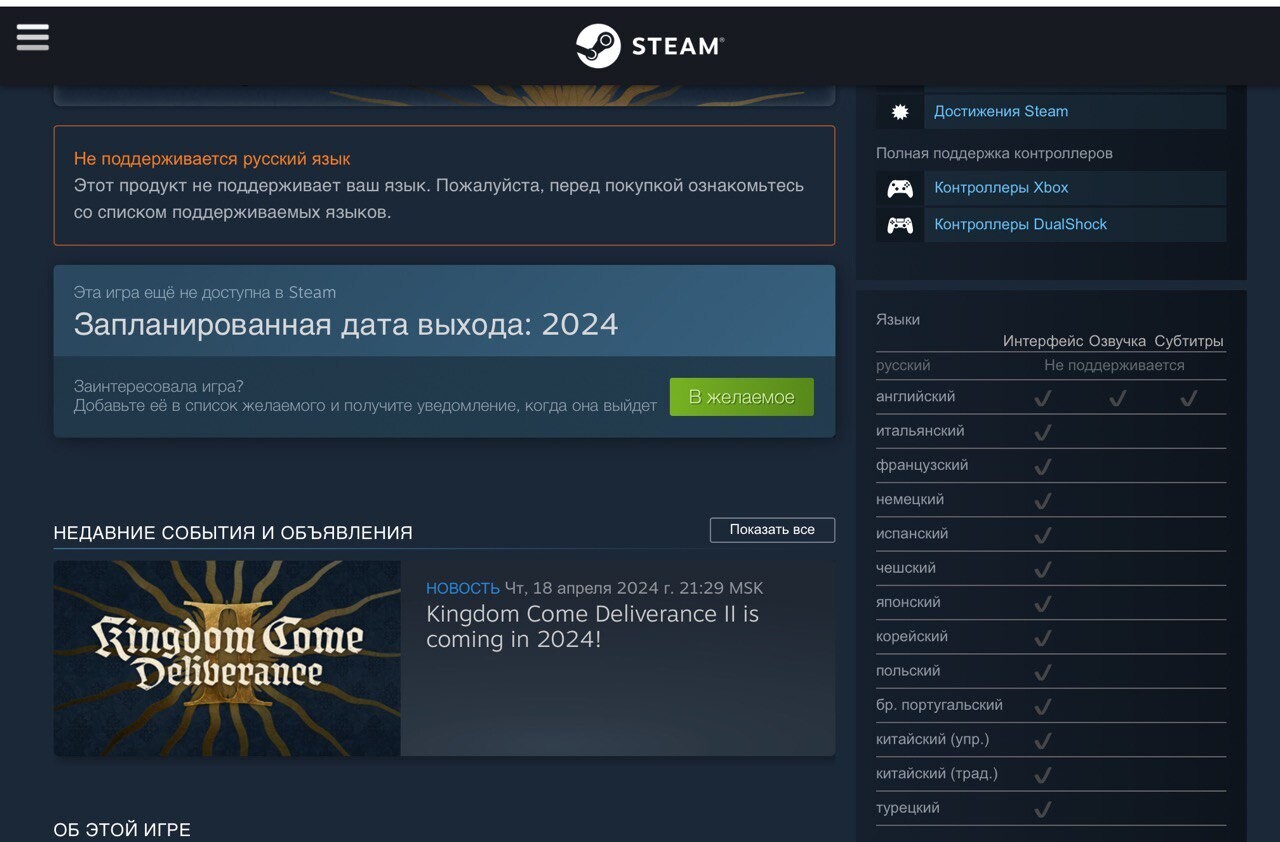Screen dimensions: 1280x842
Task: Click the итальянский language label
Action: point(920,430)
